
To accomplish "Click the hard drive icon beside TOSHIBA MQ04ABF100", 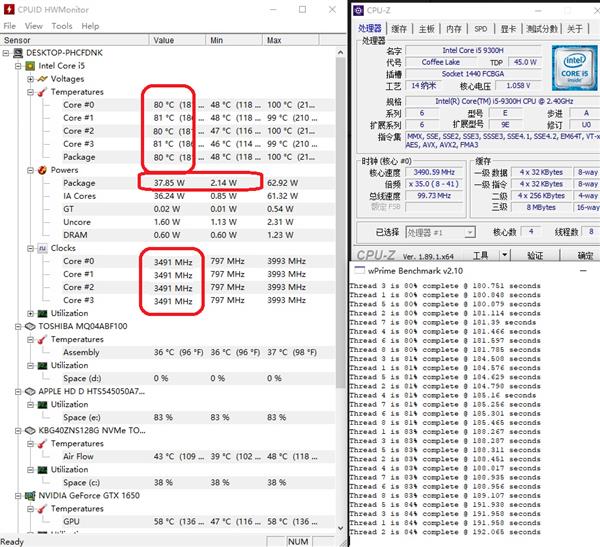I will (30, 327).
